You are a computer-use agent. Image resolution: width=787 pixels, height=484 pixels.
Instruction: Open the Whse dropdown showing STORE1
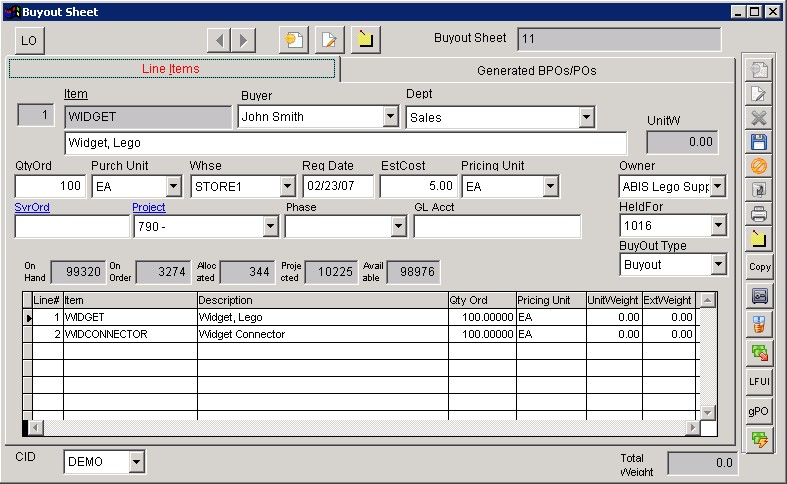click(x=288, y=186)
